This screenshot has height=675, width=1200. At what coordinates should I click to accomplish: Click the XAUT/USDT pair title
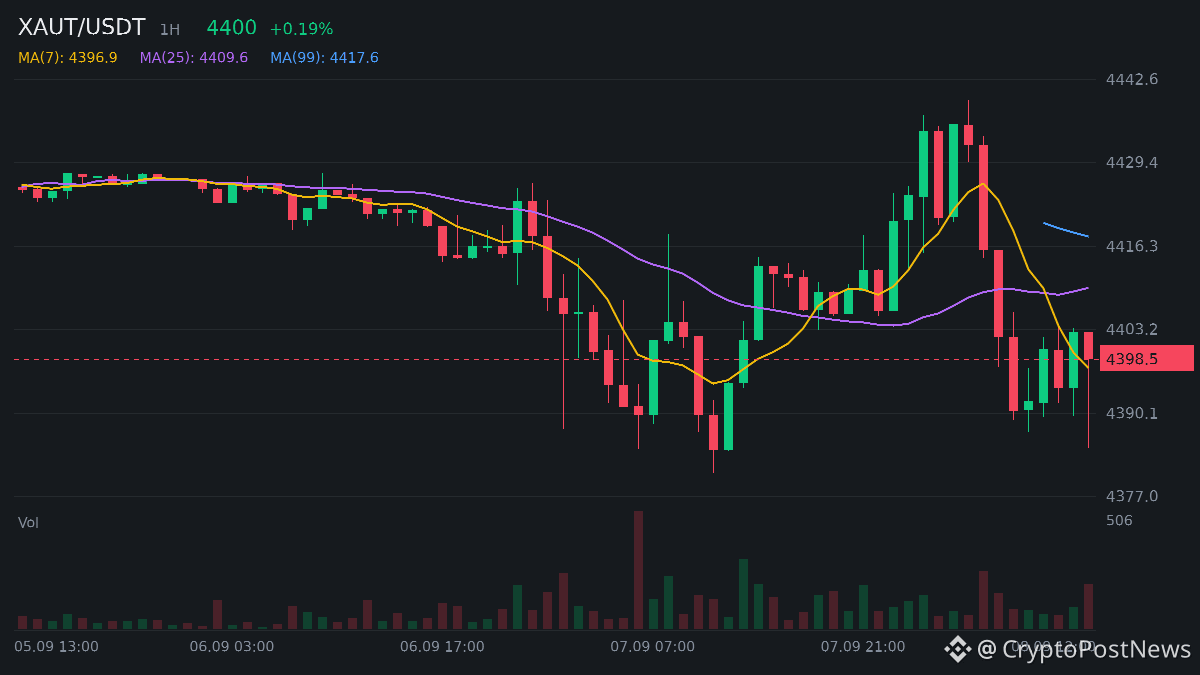coord(82,28)
